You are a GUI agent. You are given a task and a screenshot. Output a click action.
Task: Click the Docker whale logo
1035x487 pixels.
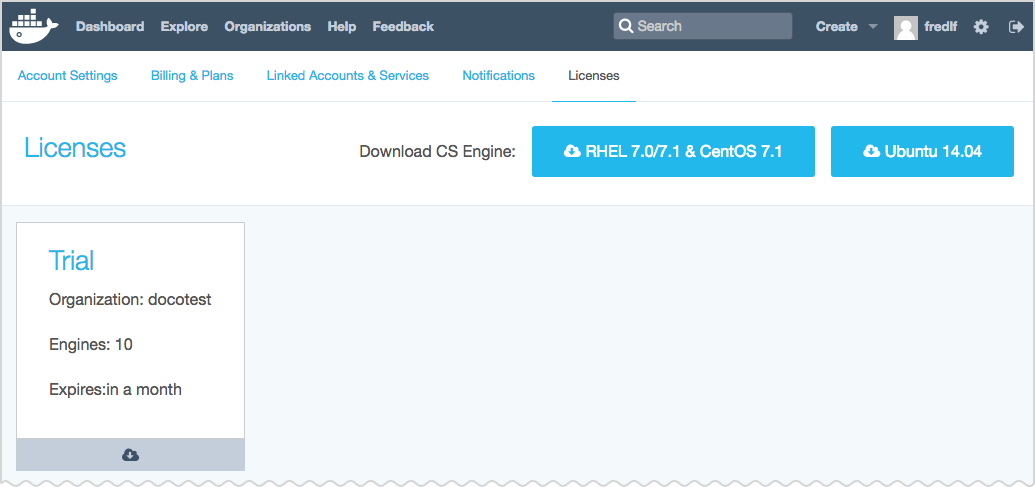pos(35,27)
